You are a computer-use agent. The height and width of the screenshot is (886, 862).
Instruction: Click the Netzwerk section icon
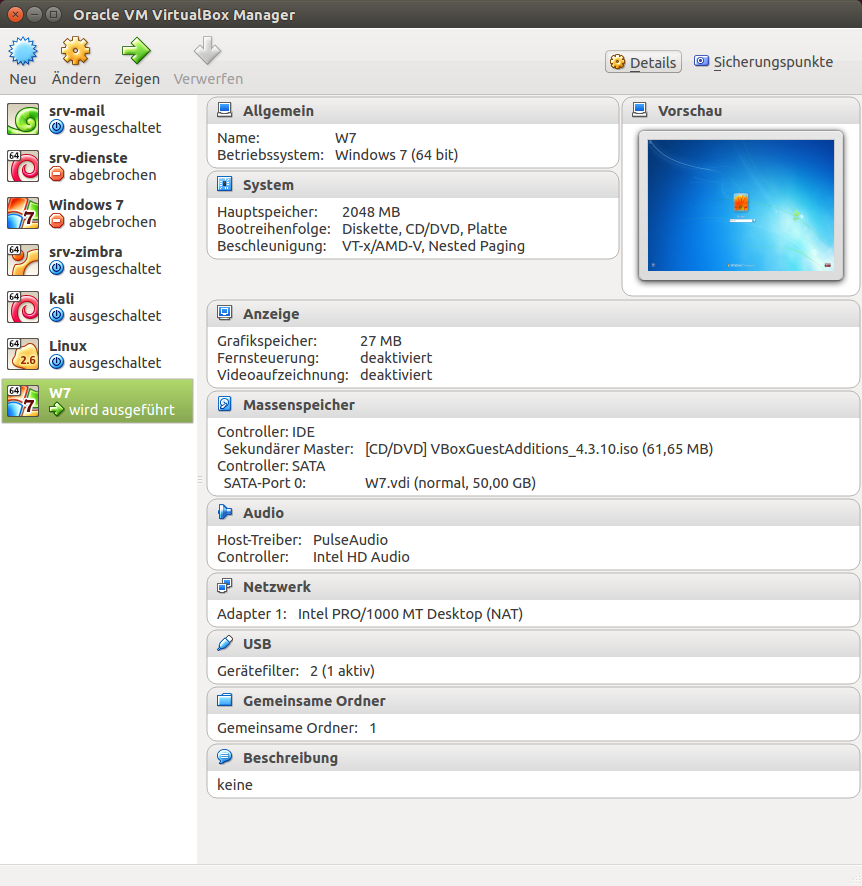click(x=225, y=586)
